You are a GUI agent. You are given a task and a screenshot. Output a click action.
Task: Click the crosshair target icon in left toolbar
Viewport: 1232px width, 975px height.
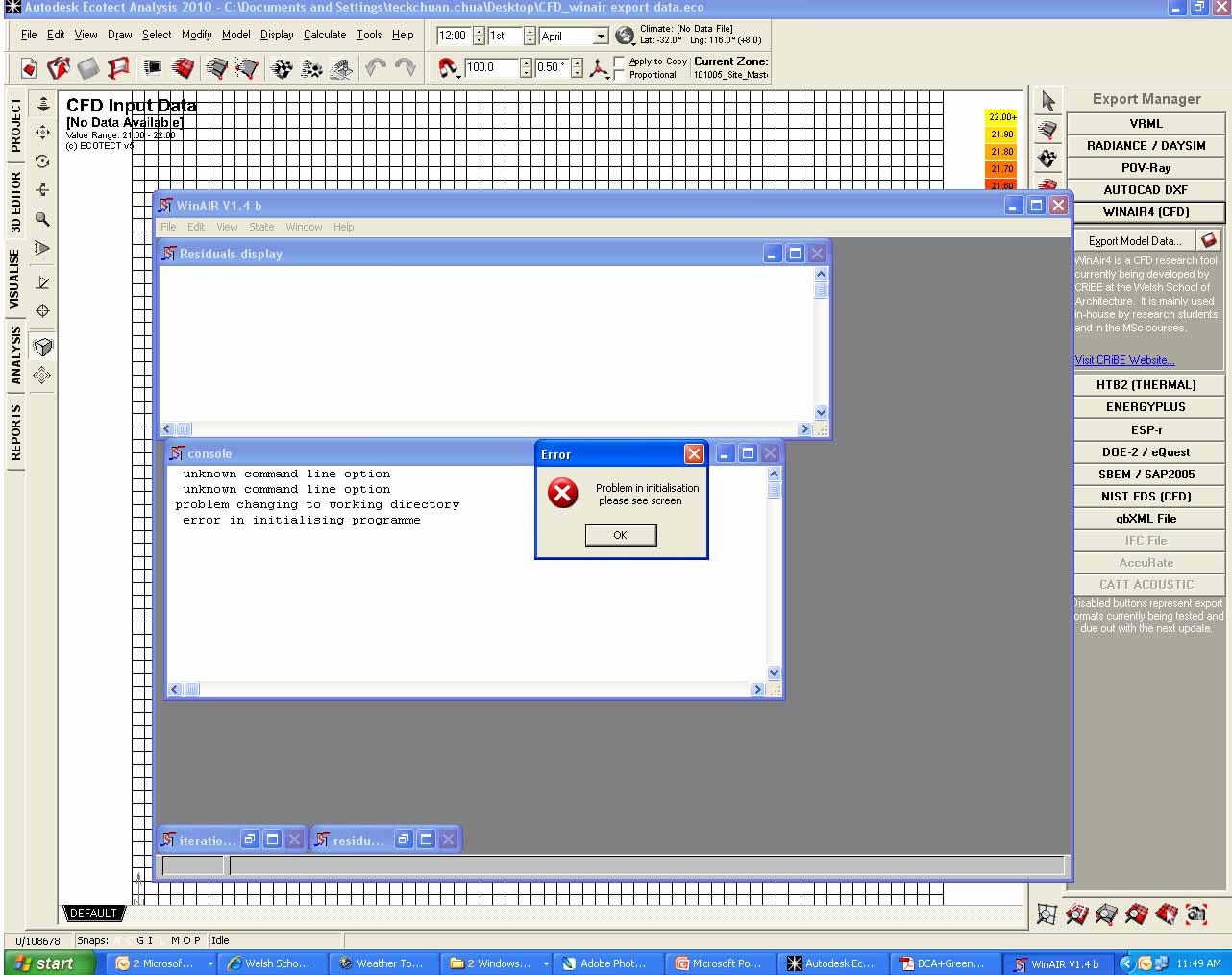[x=42, y=311]
